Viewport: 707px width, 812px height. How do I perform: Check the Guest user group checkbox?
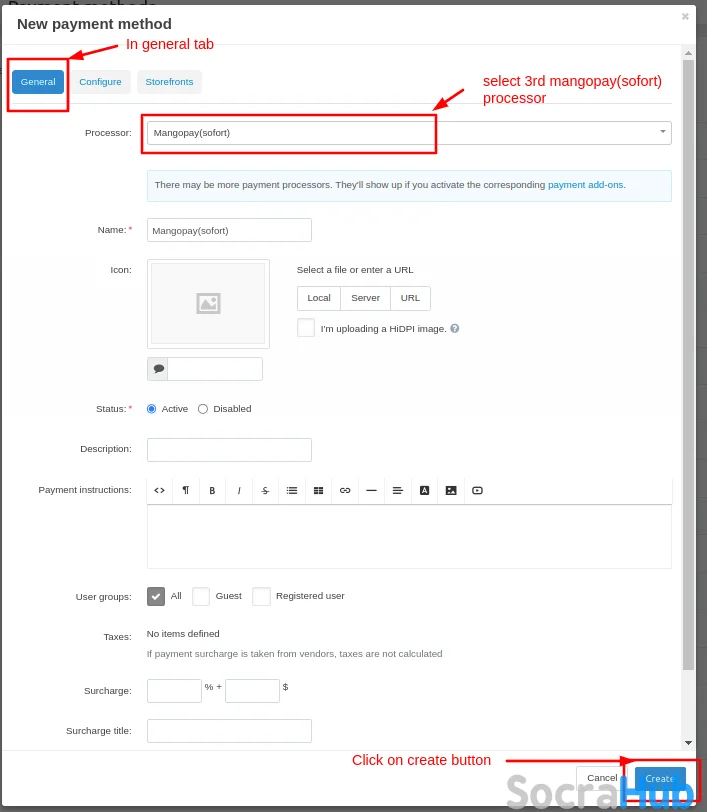[201, 596]
